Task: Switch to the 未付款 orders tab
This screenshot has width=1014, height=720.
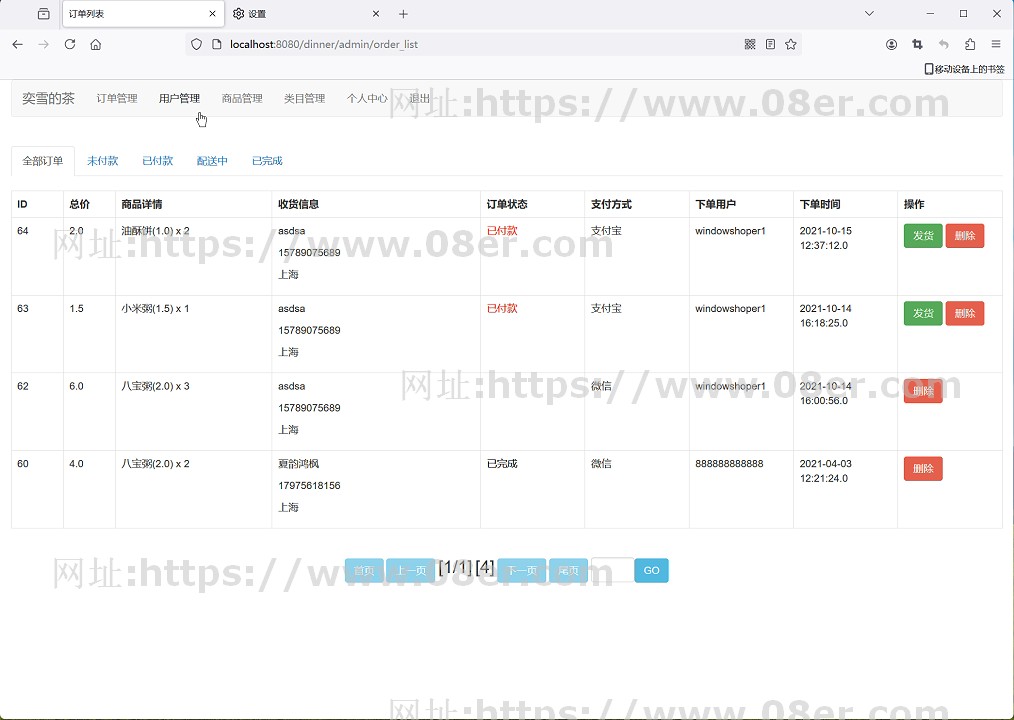Action: click(x=102, y=161)
